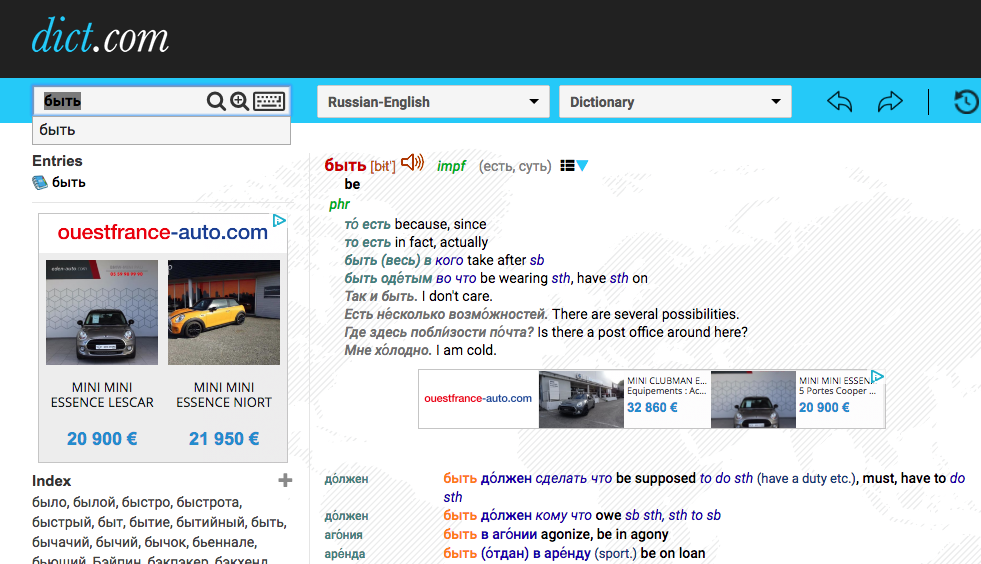This screenshot has height=564, width=981.
Task: Open MINI MINI ESSENCE NIORT ad thumbnail
Action: point(223,313)
